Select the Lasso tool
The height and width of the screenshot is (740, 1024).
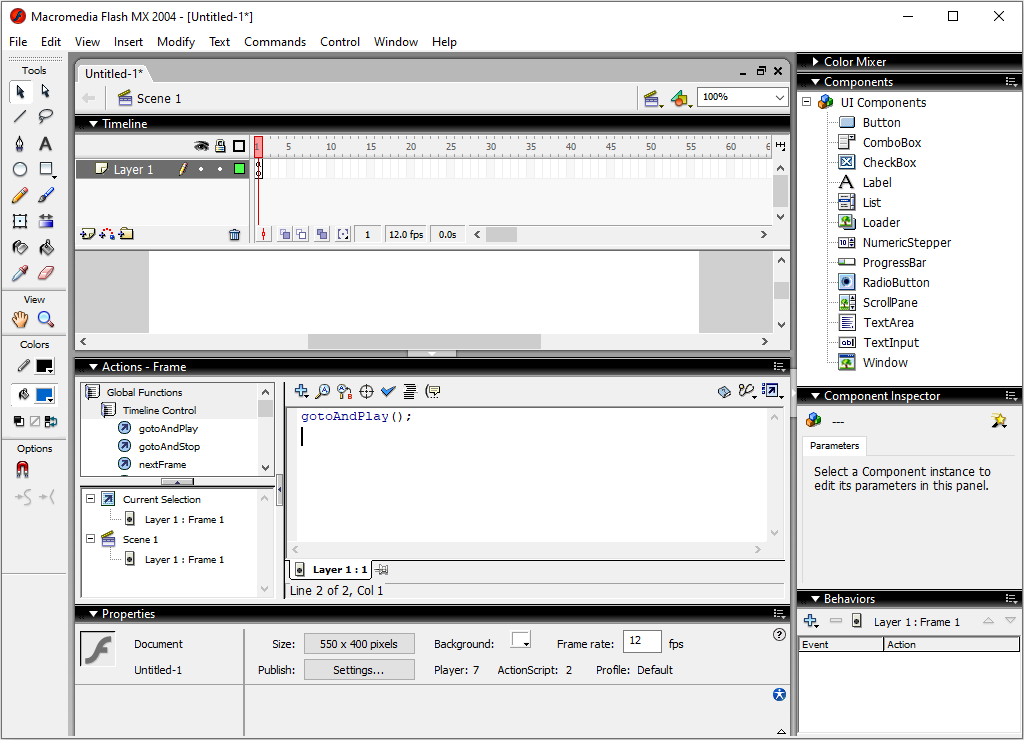click(x=45, y=117)
